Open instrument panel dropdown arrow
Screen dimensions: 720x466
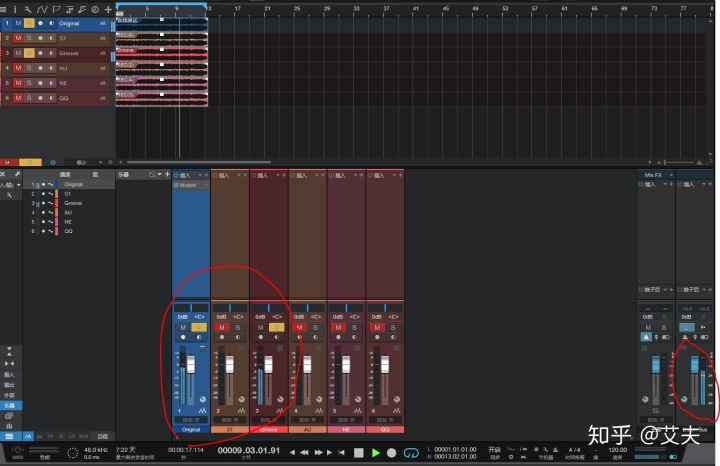tap(159, 174)
